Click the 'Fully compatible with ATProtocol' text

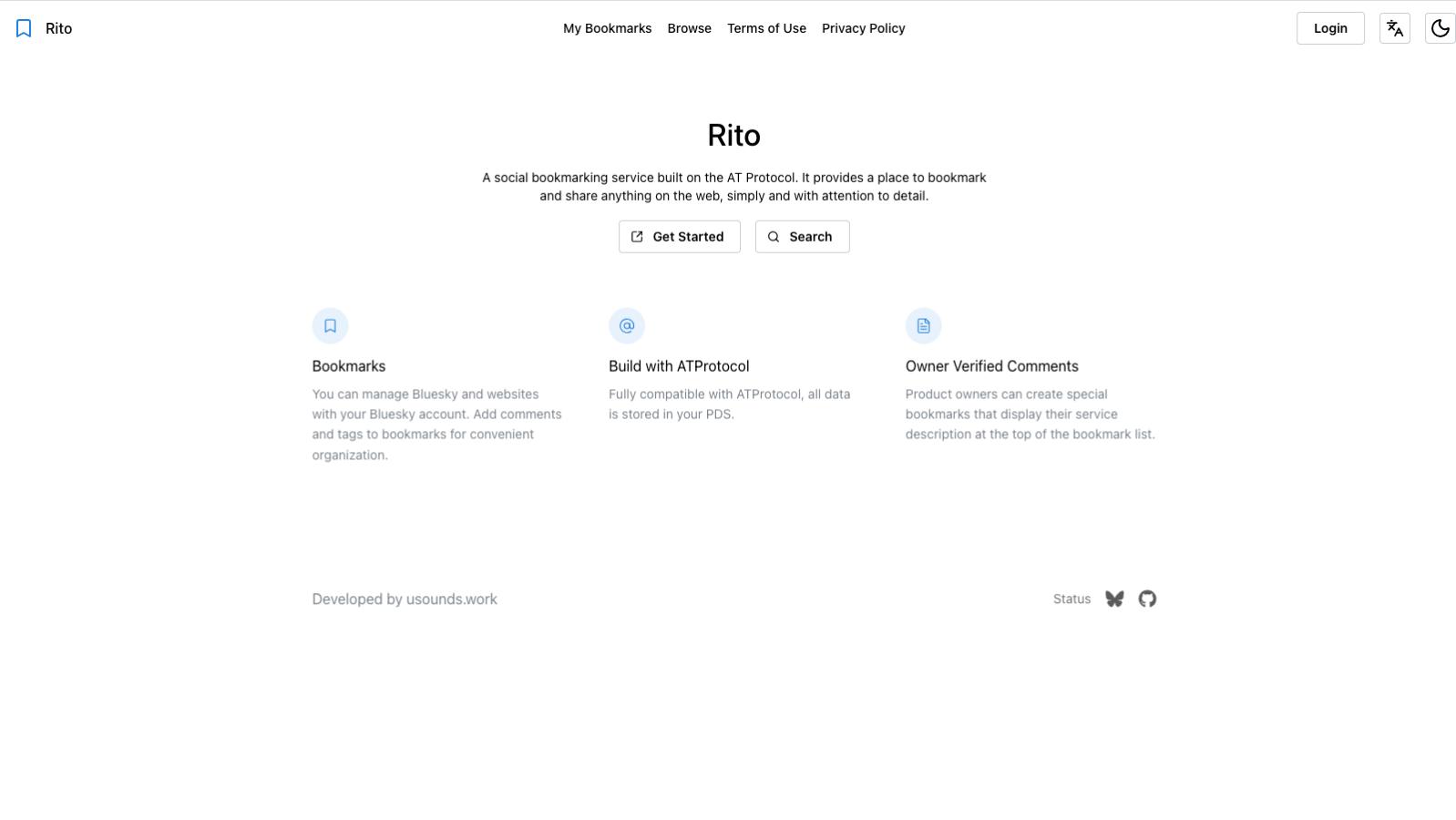730,405
